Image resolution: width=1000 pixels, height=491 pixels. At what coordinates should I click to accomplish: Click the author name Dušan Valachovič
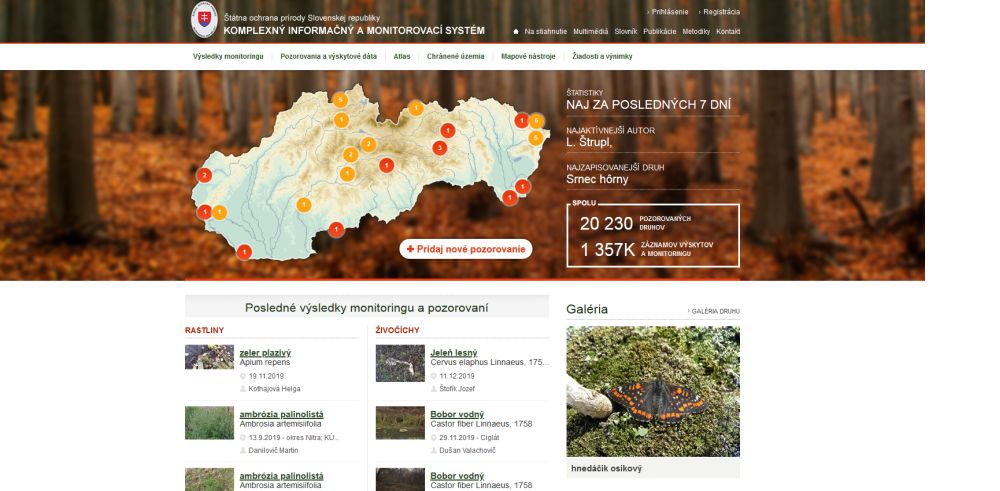[x=467, y=450]
